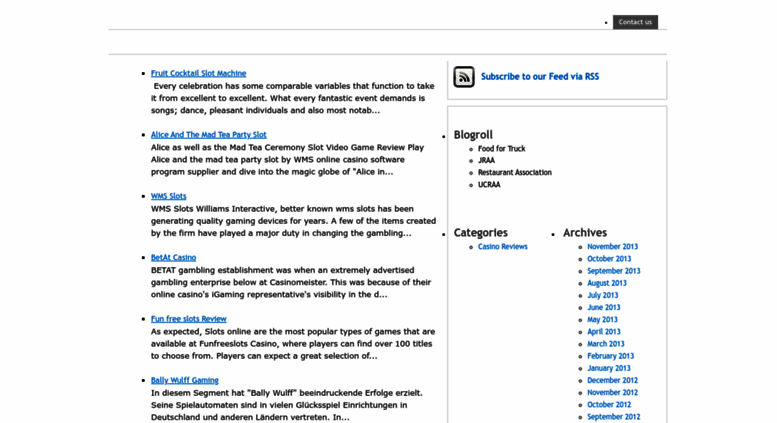Open the WMS Slots article
777x423 pixels.
pos(168,196)
